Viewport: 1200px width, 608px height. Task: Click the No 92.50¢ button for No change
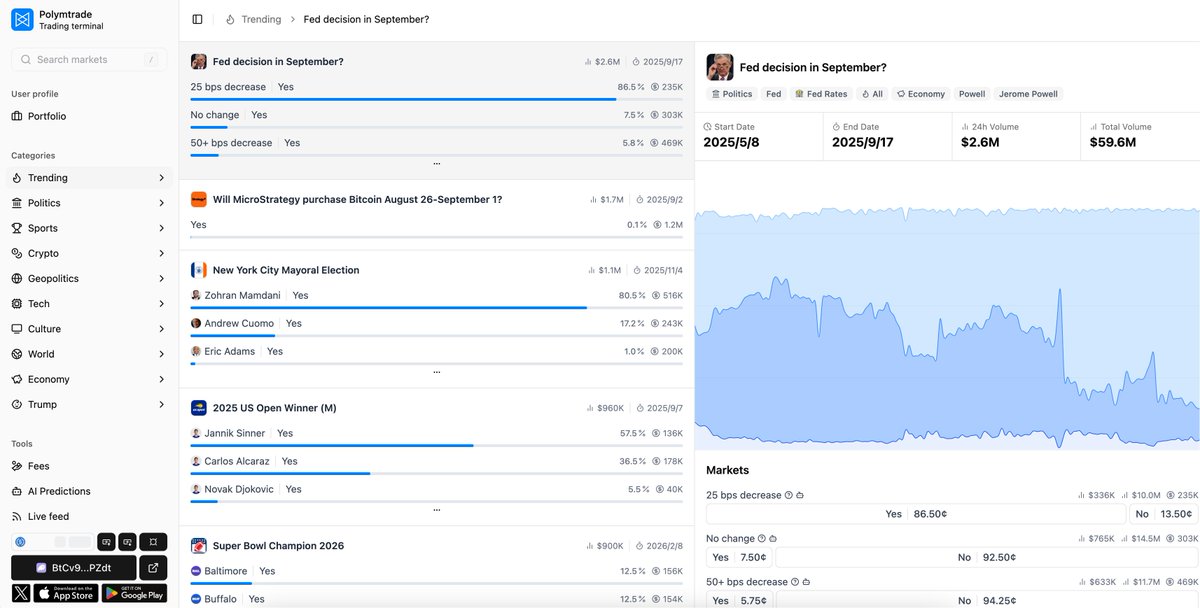985,557
